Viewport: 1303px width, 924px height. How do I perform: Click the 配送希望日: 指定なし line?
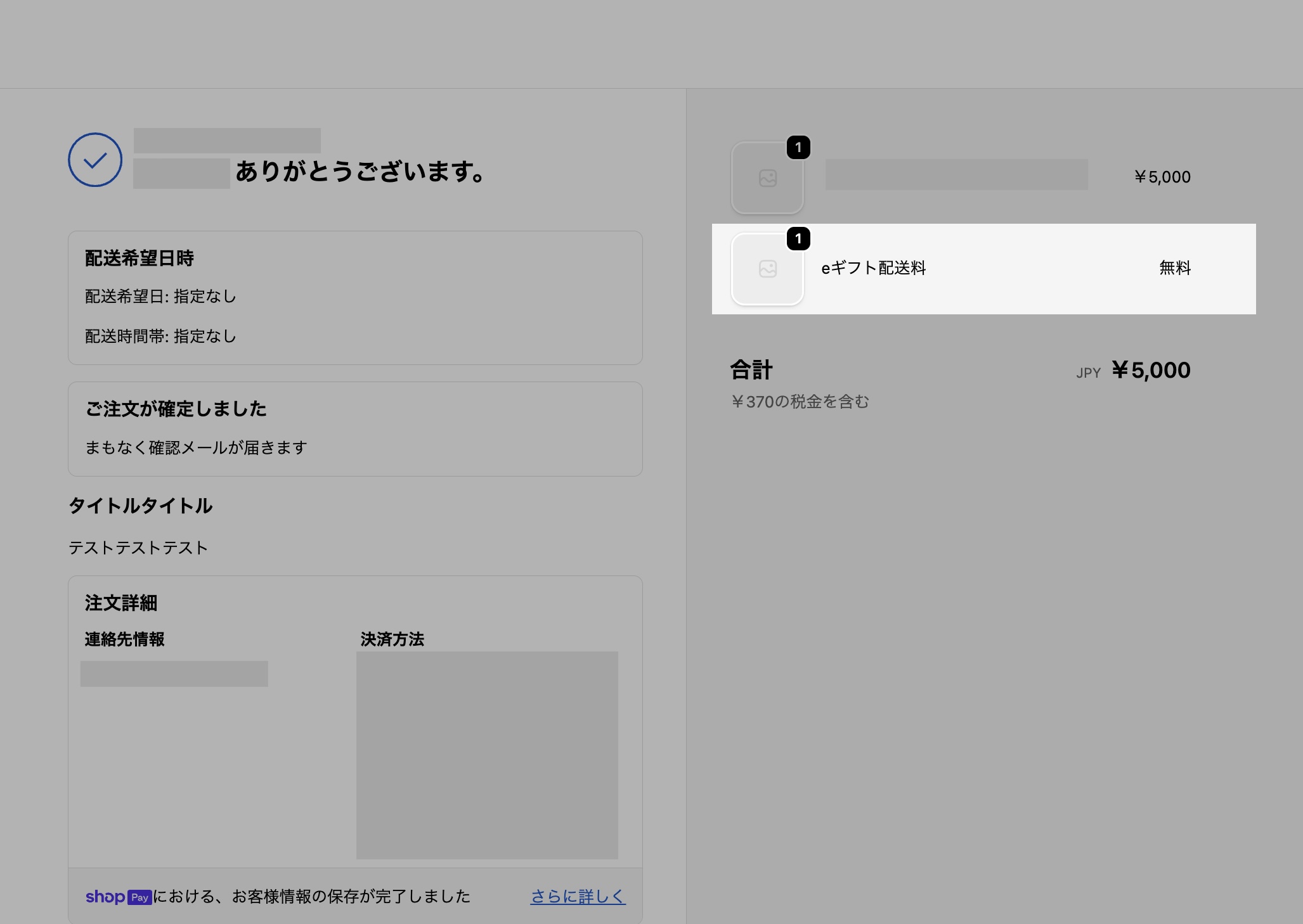tap(160, 297)
